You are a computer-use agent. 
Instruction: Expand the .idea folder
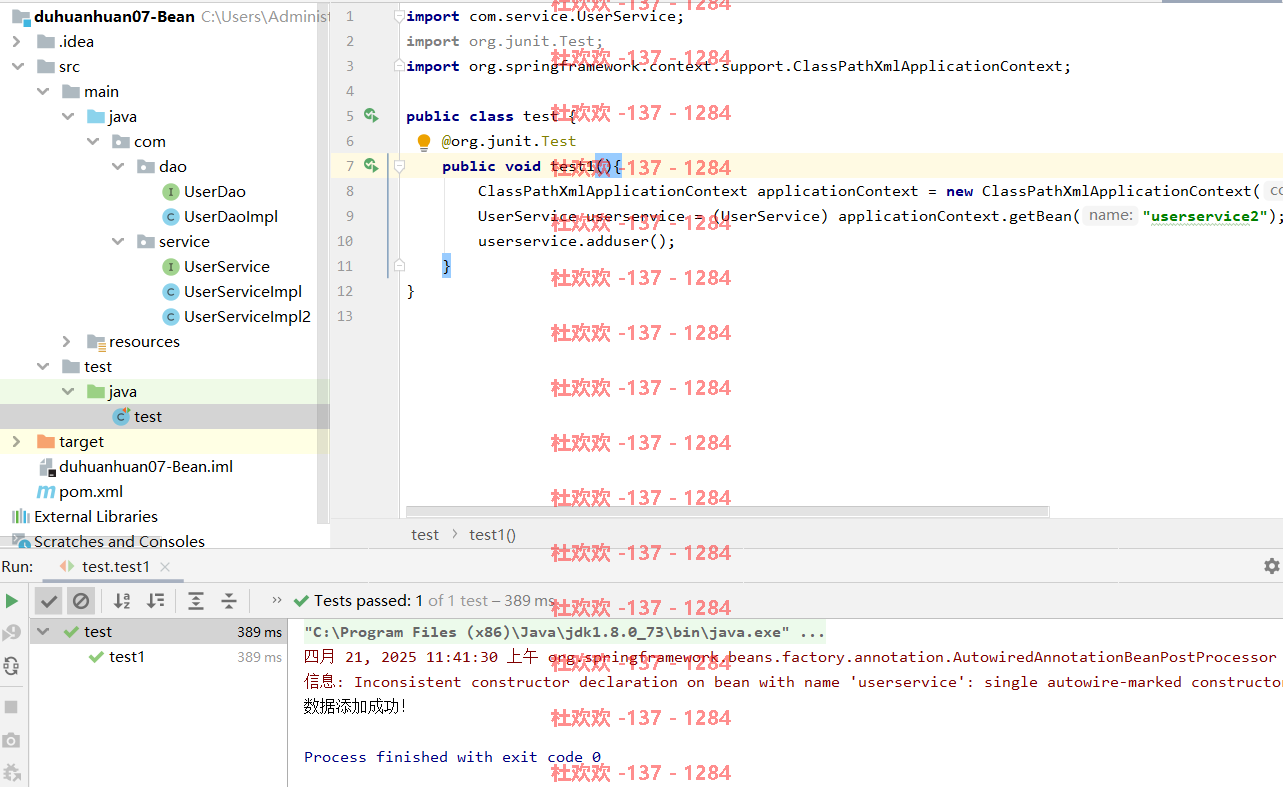pyautogui.click(x=17, y=42)
